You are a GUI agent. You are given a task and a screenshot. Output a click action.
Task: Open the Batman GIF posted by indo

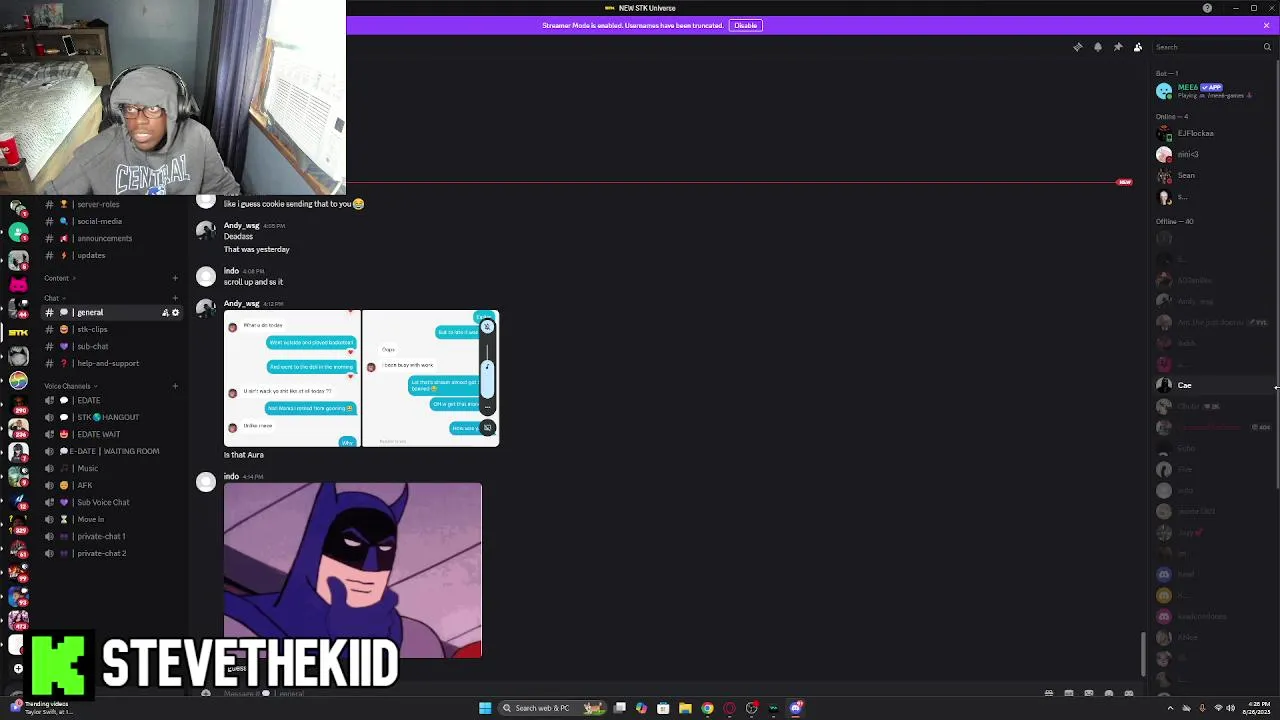pyautogui.click(x=353, y=570)
